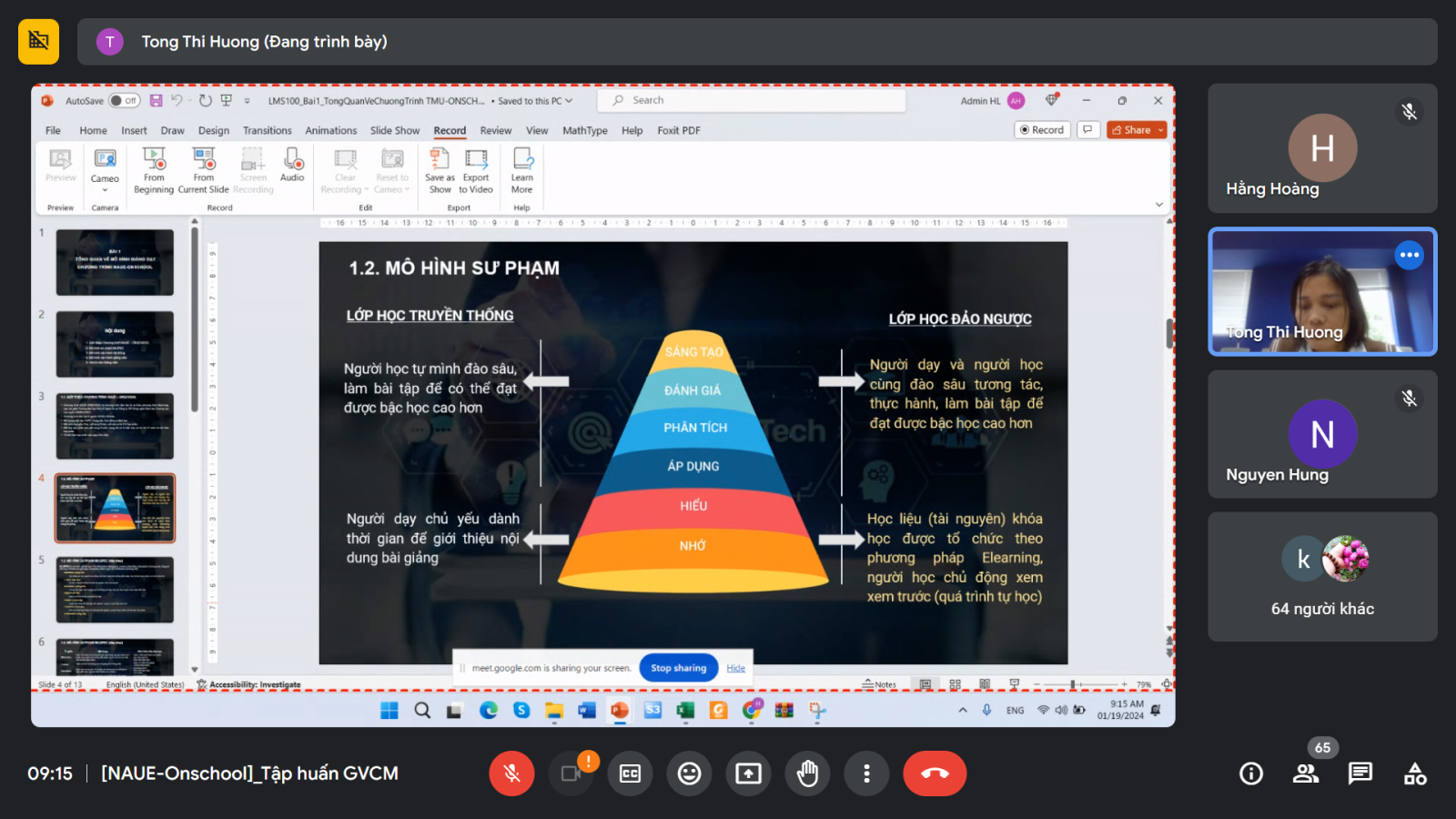Show the participants people panel
This screenshot has height=819, width=1456.
[1306, 773]
